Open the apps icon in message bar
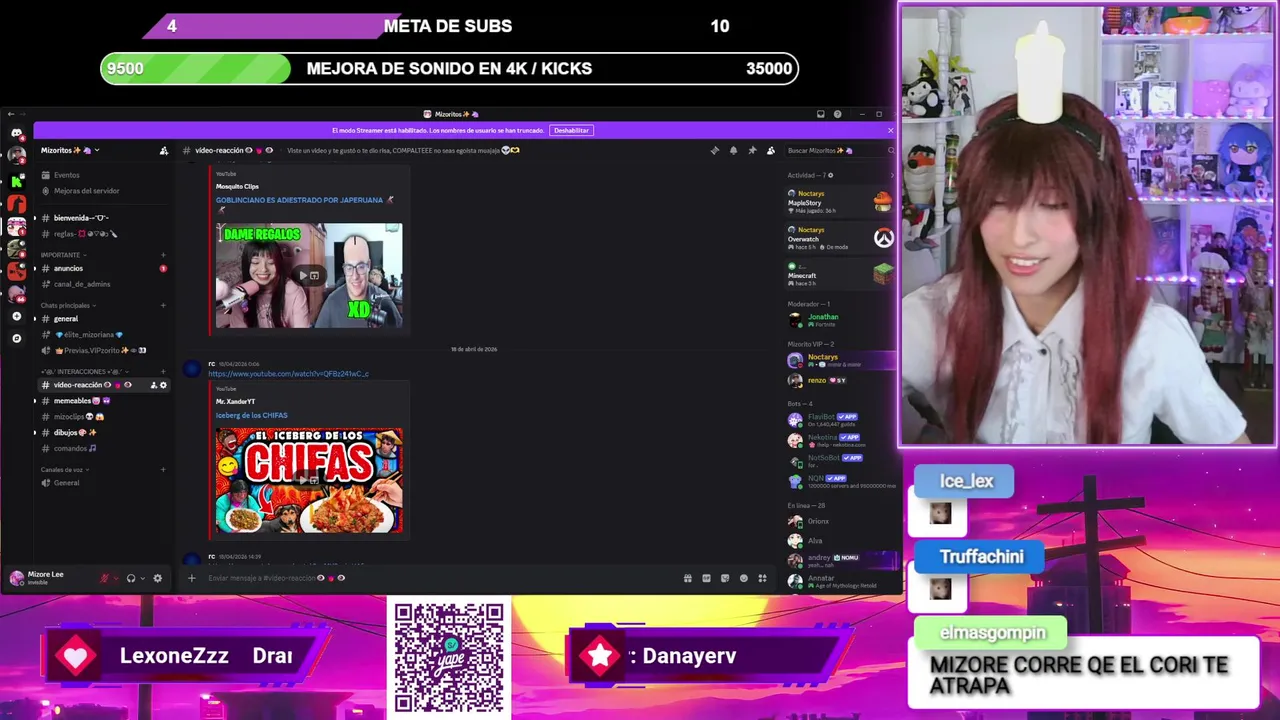This screenshot has width=1280, height=720. (762, 578)
